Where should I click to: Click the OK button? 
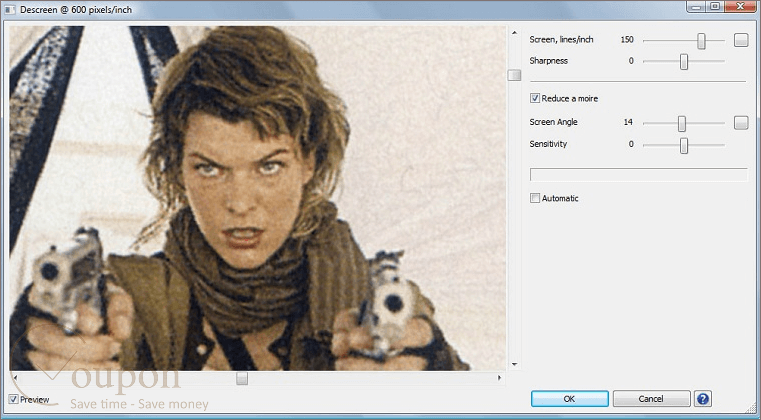click(569, 399)
